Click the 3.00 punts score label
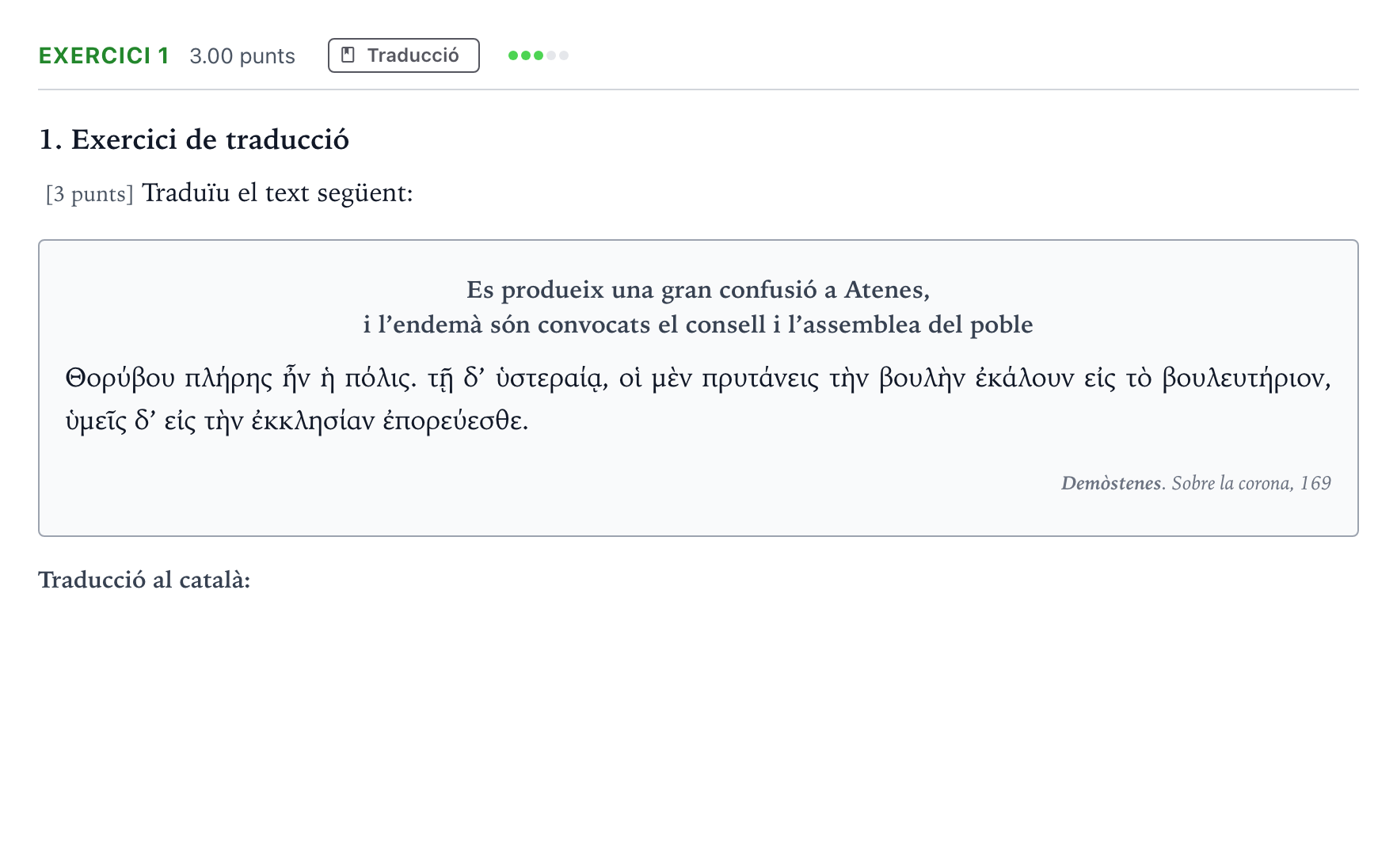 (242, 56)
